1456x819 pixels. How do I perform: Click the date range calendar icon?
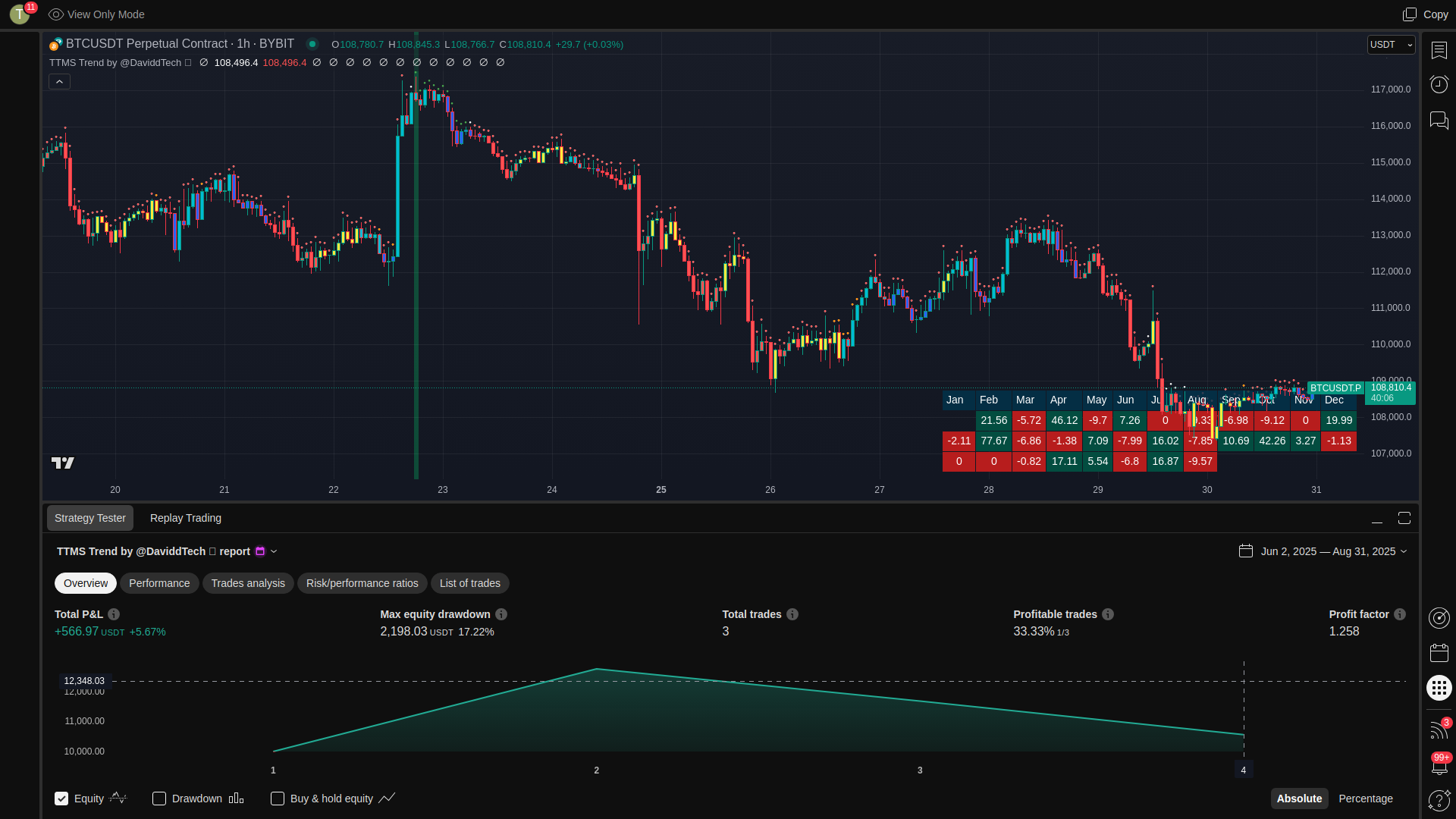coord(1246,551)
